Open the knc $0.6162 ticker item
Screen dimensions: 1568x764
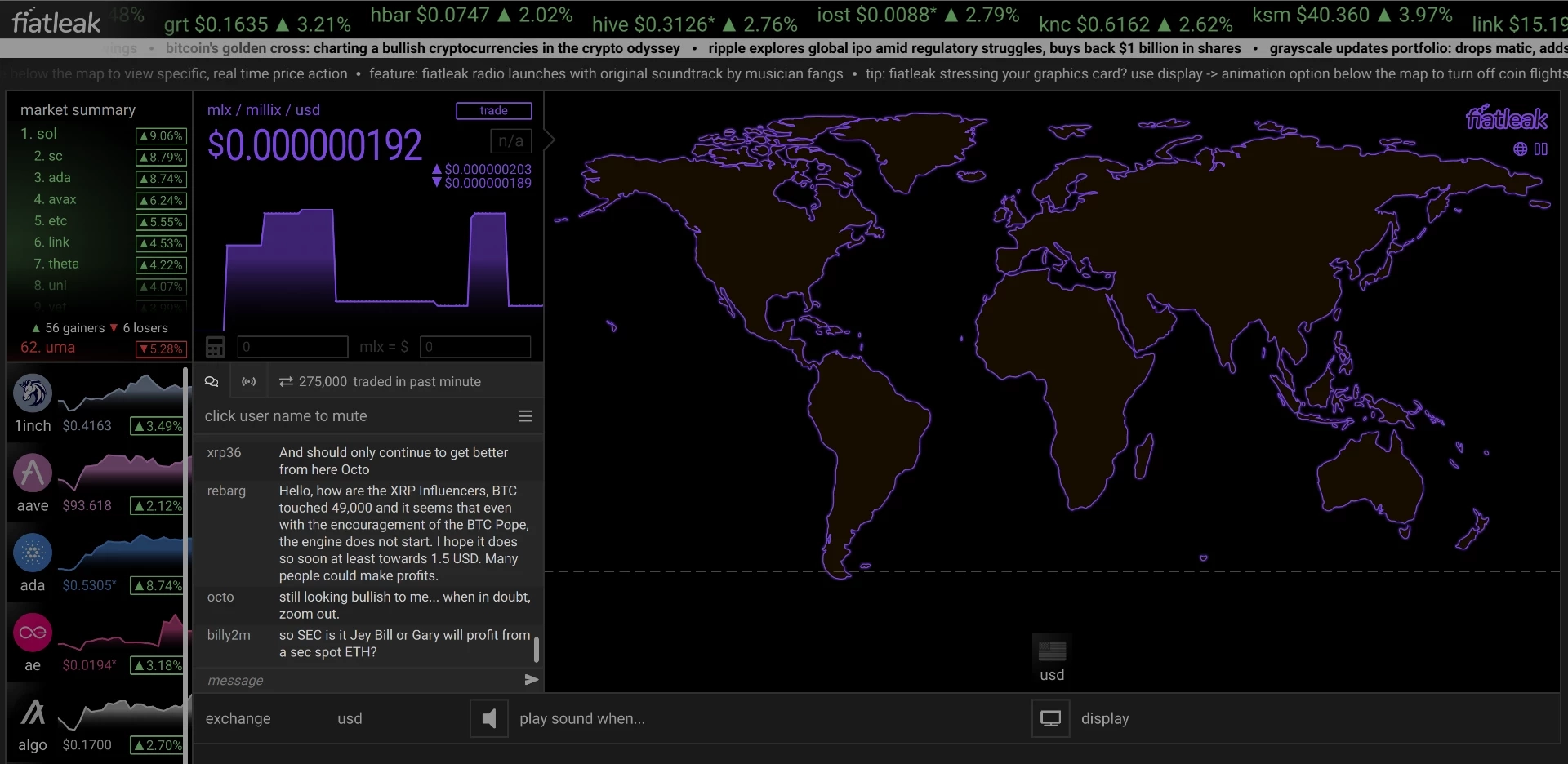1136,25
